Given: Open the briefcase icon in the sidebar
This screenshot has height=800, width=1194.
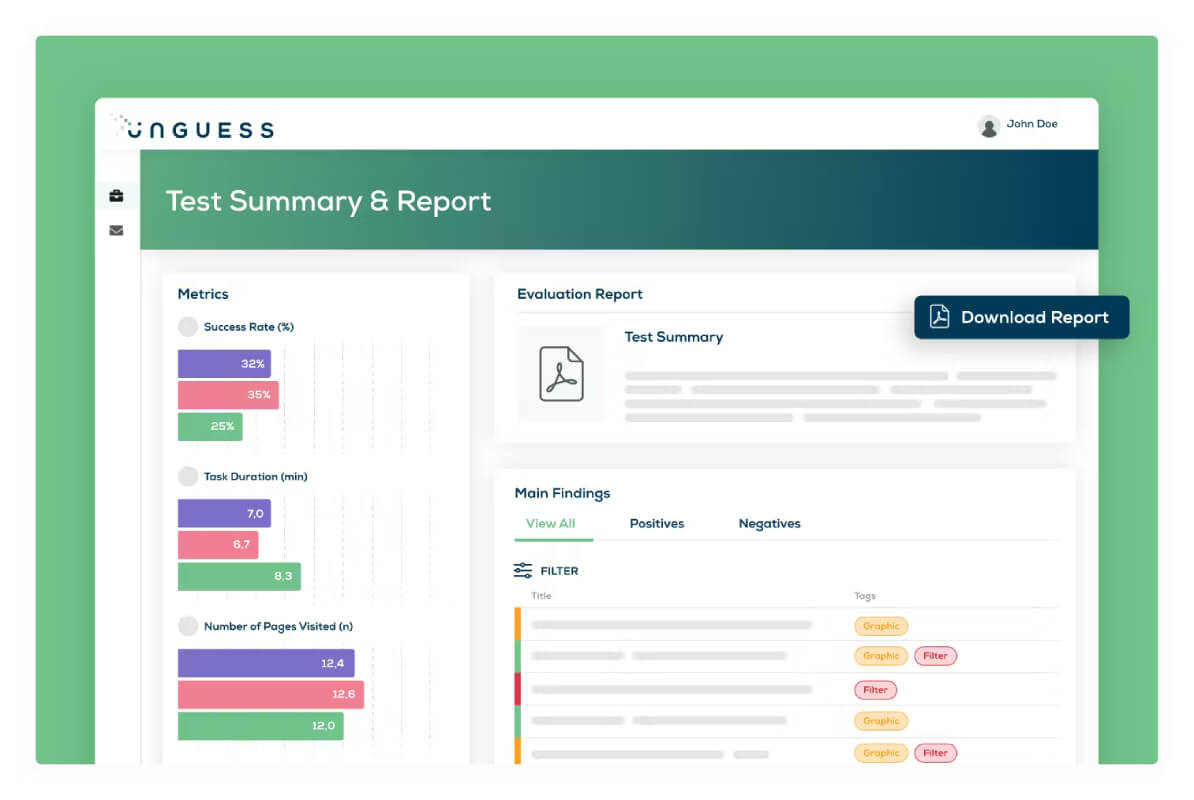Looking at the screenshot, I should pyautogui.click(x=116, y=196).
